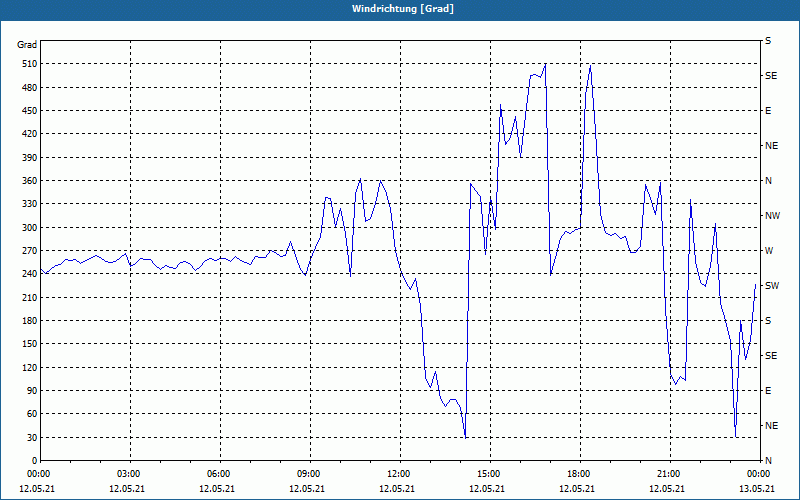
Task: Select the 150 degree axis label
Action: [x=29, y=344]
